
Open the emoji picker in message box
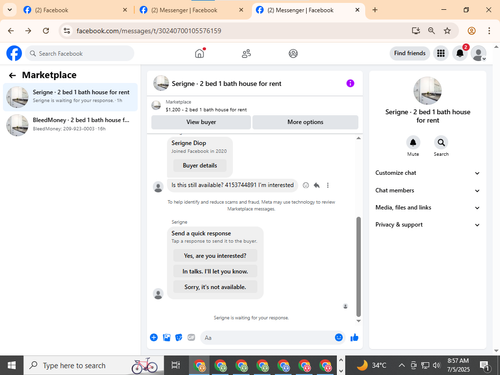(339, 337)
